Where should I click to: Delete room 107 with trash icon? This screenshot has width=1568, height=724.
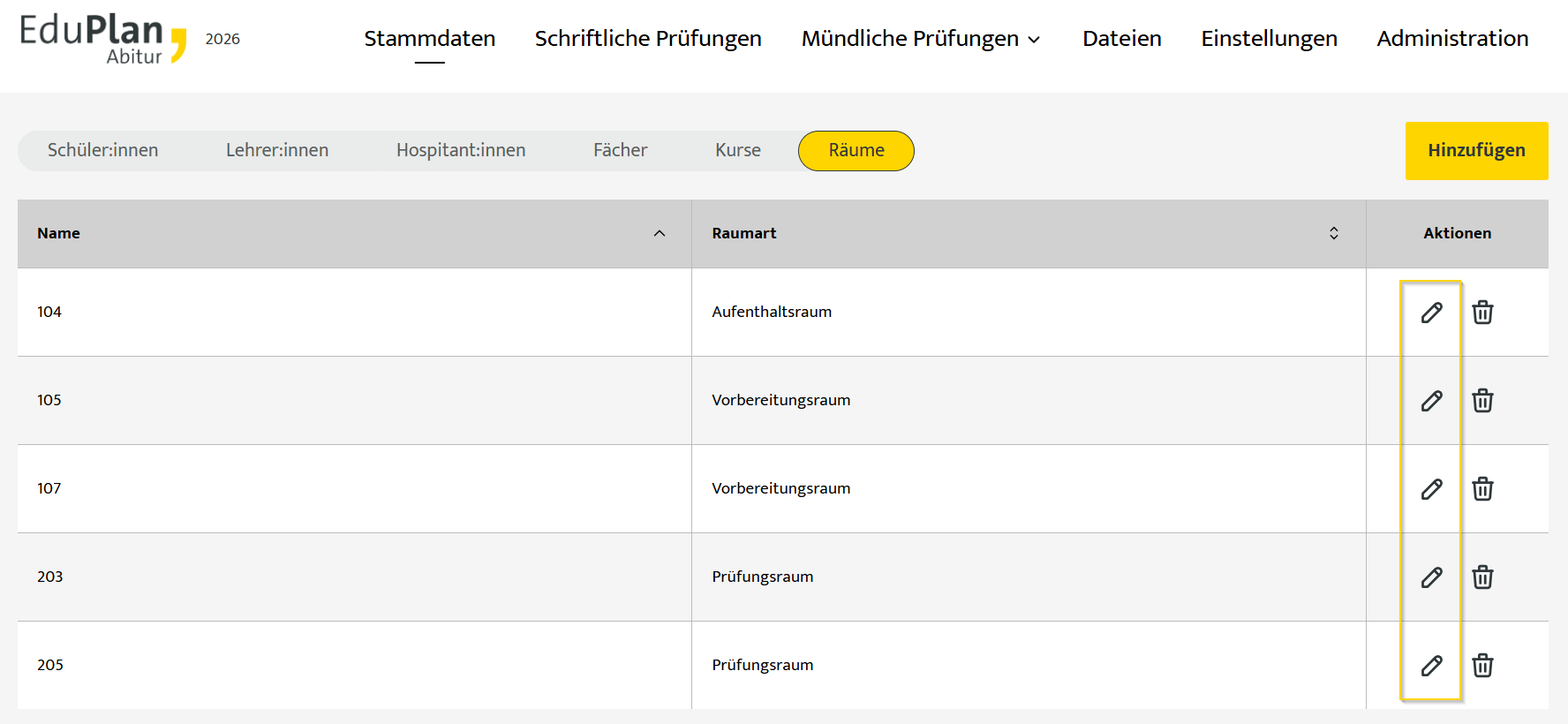pyautogui.click(x=1482, y=489)
